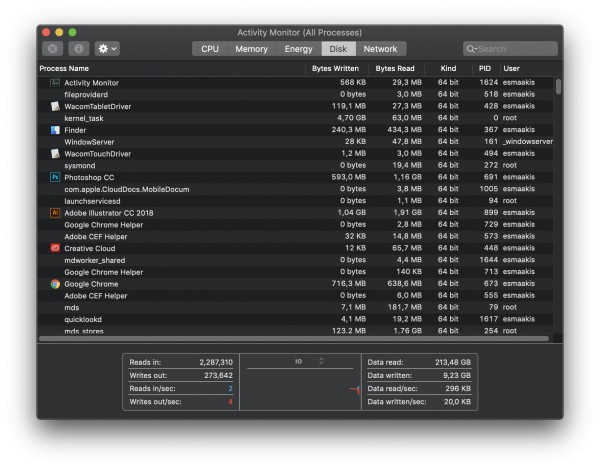Sort by Bytes Read column
This screenshot has width=600, height=468.
coord(395,68)
